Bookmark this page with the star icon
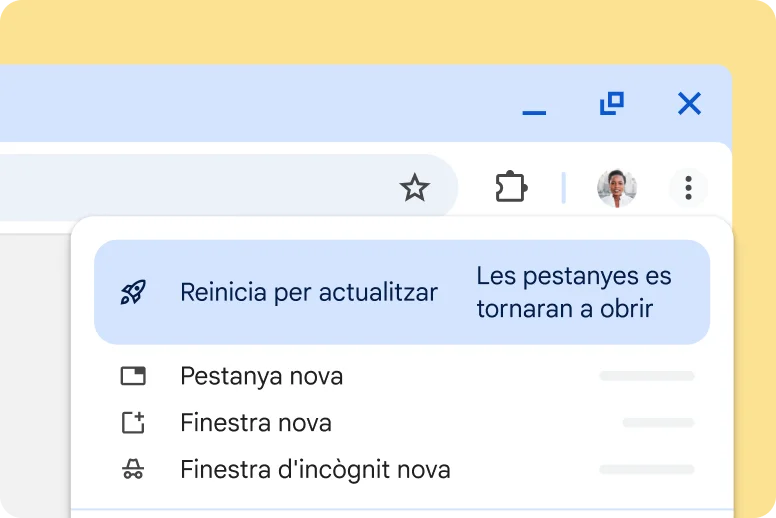Screen dimensions: 776x518 (x=414, y=187)
